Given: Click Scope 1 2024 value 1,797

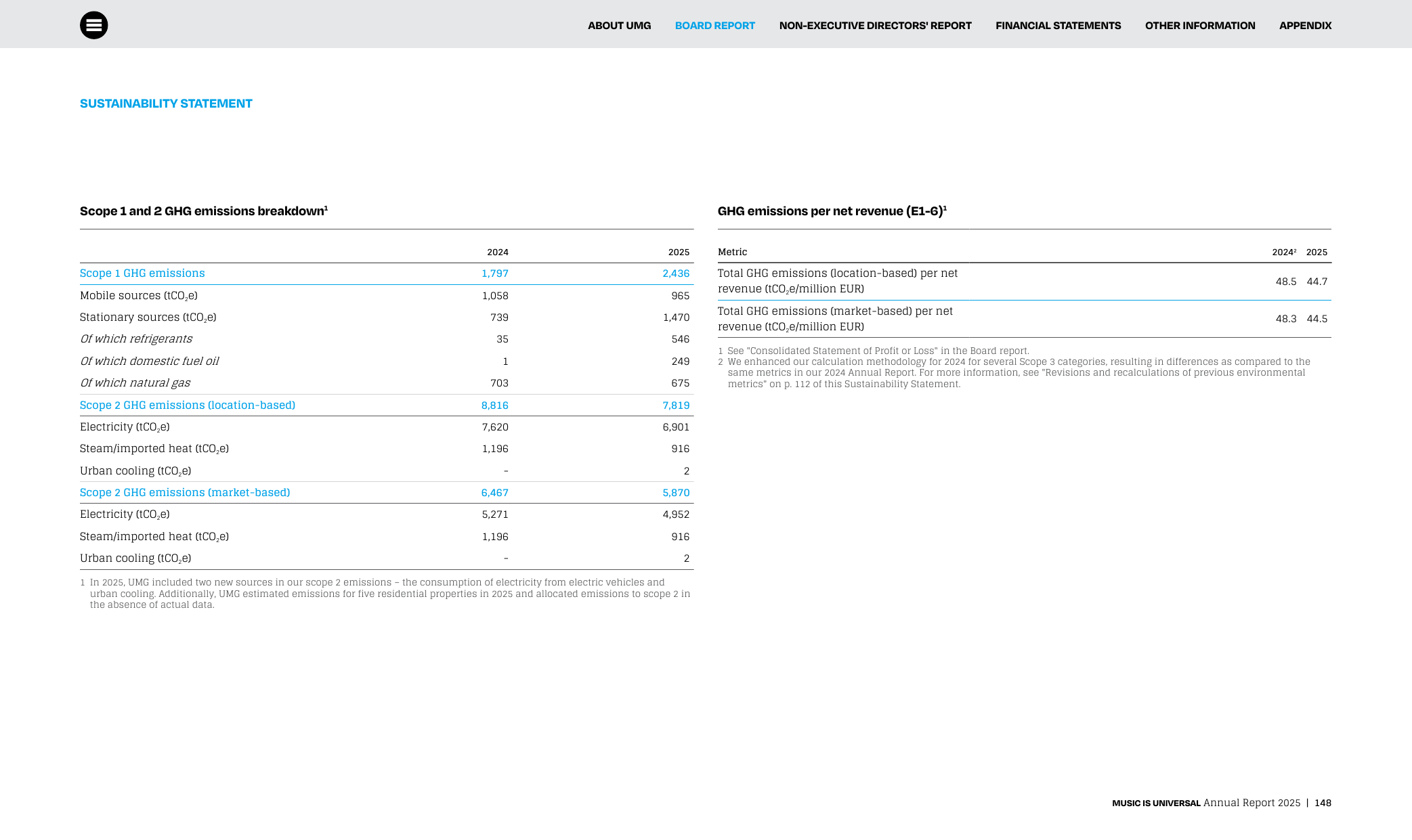Looking at the screenshot, I should tap(495, 273).
